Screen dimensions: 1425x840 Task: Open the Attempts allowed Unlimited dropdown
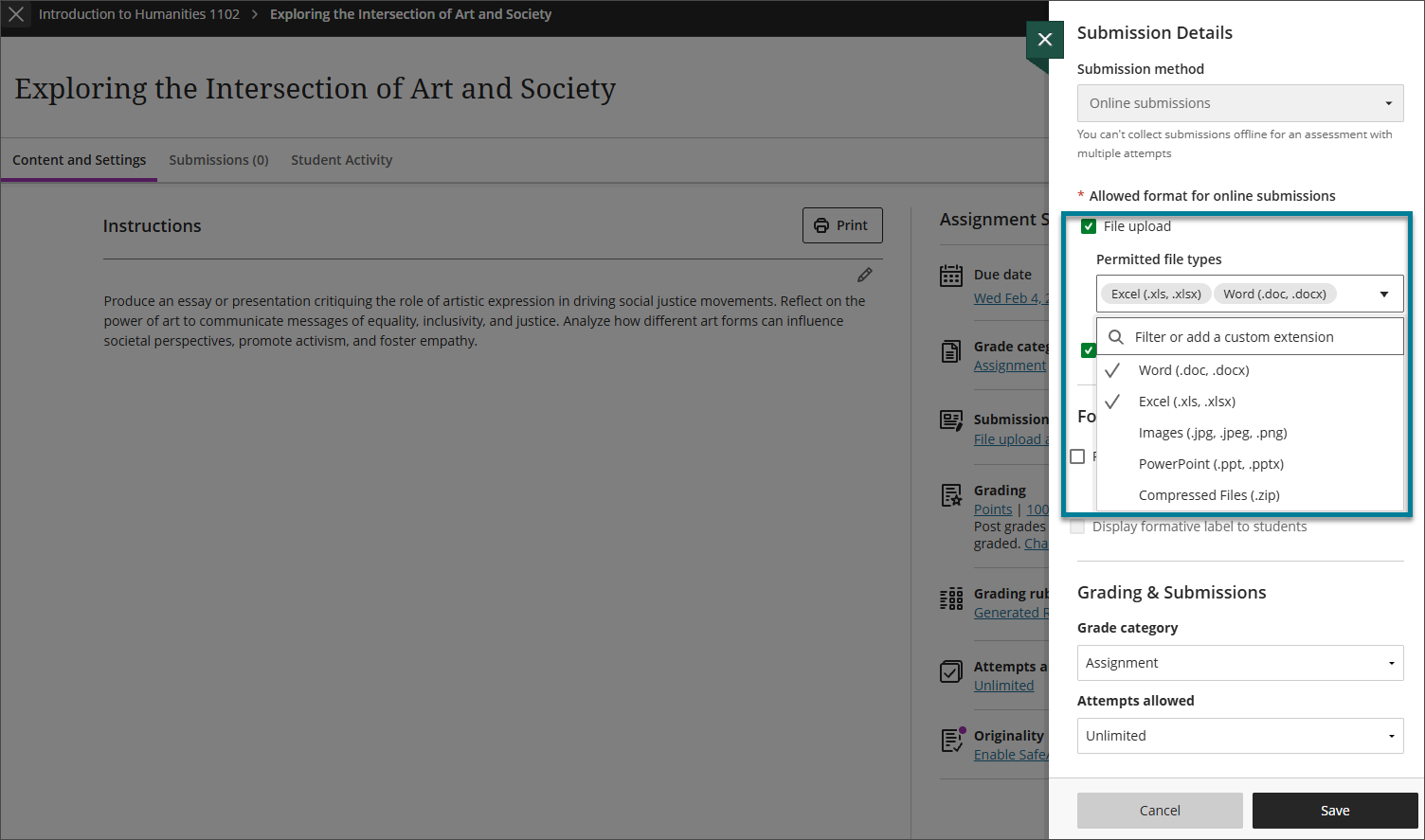tap(1240, 736)
